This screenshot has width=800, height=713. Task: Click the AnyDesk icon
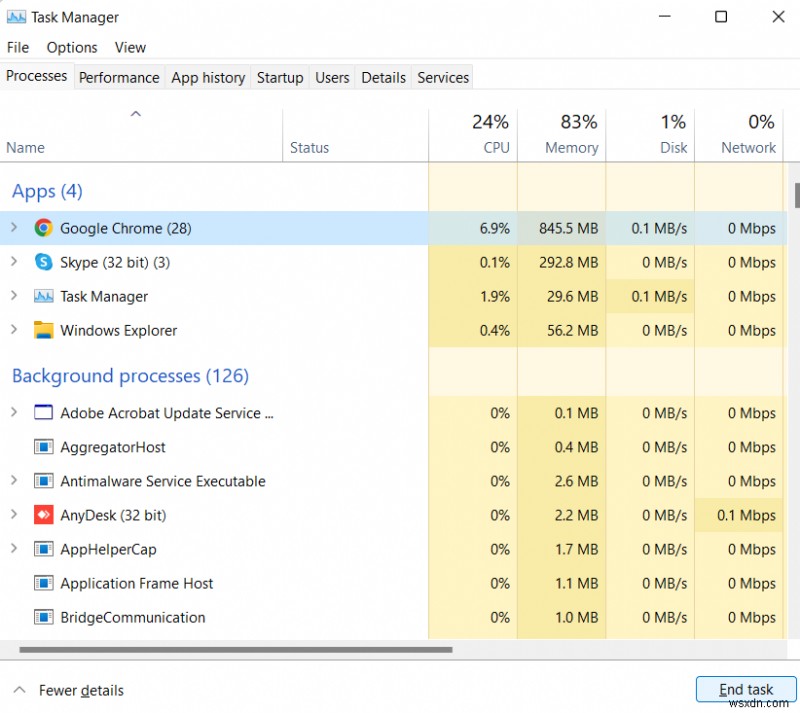pyautogui.click(x=43, y=515)
